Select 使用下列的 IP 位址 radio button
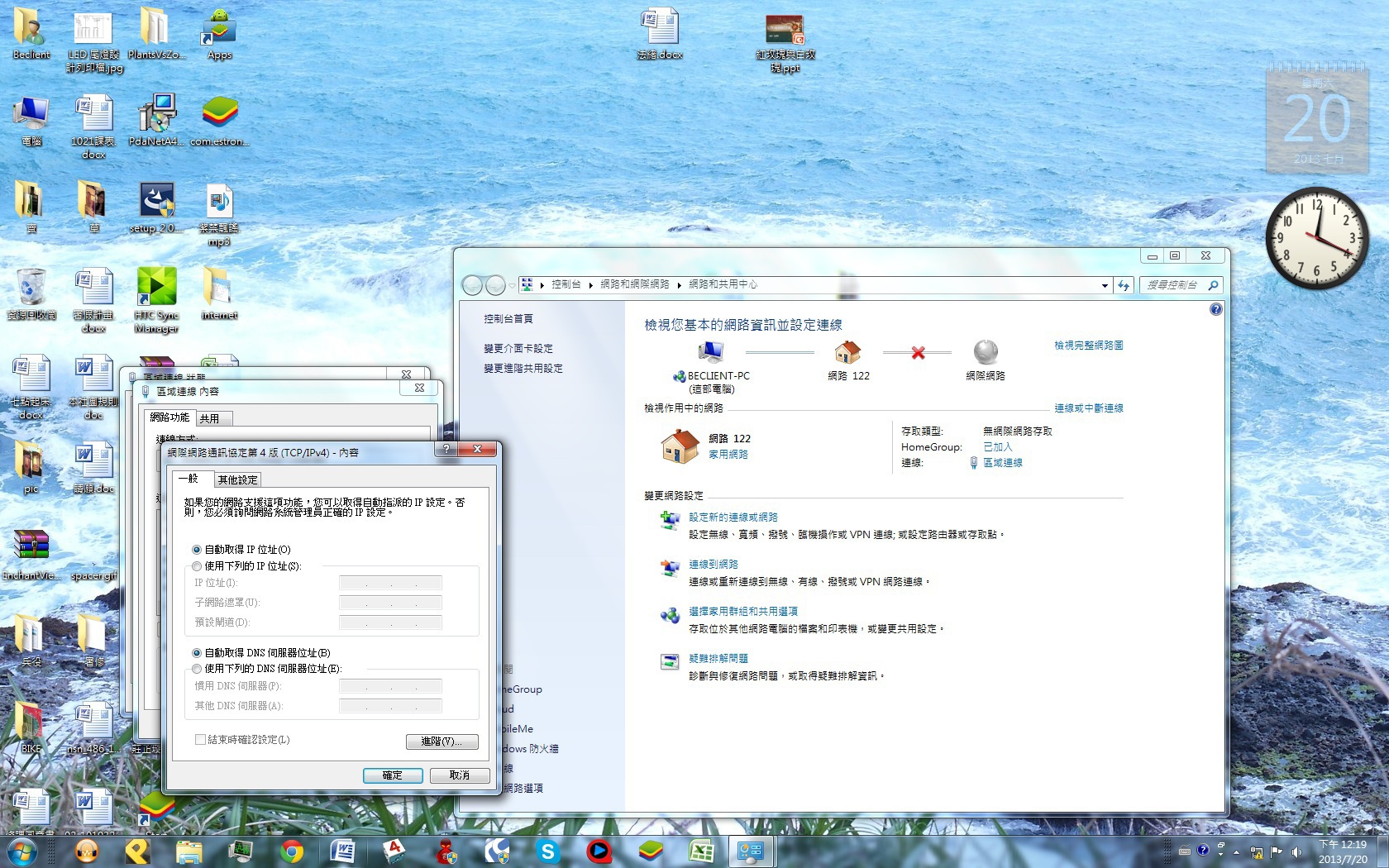Viewport: 1389px width, 868px height. (197, 566)
